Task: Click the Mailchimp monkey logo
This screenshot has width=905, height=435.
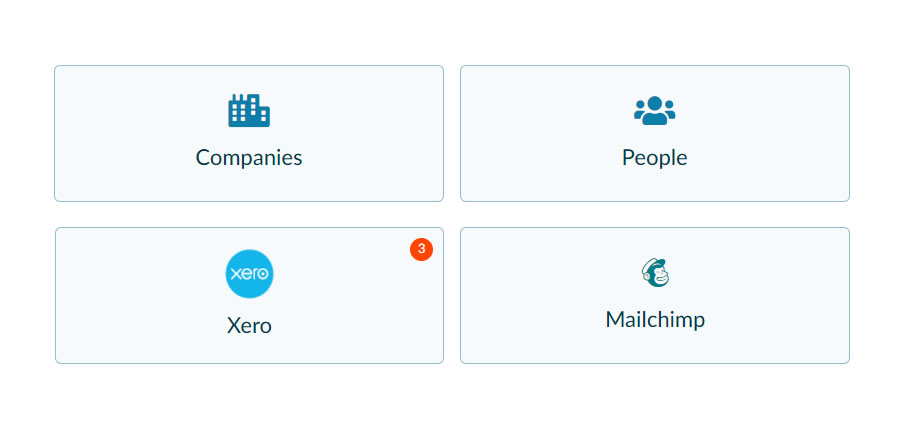Action: (655, 273)
